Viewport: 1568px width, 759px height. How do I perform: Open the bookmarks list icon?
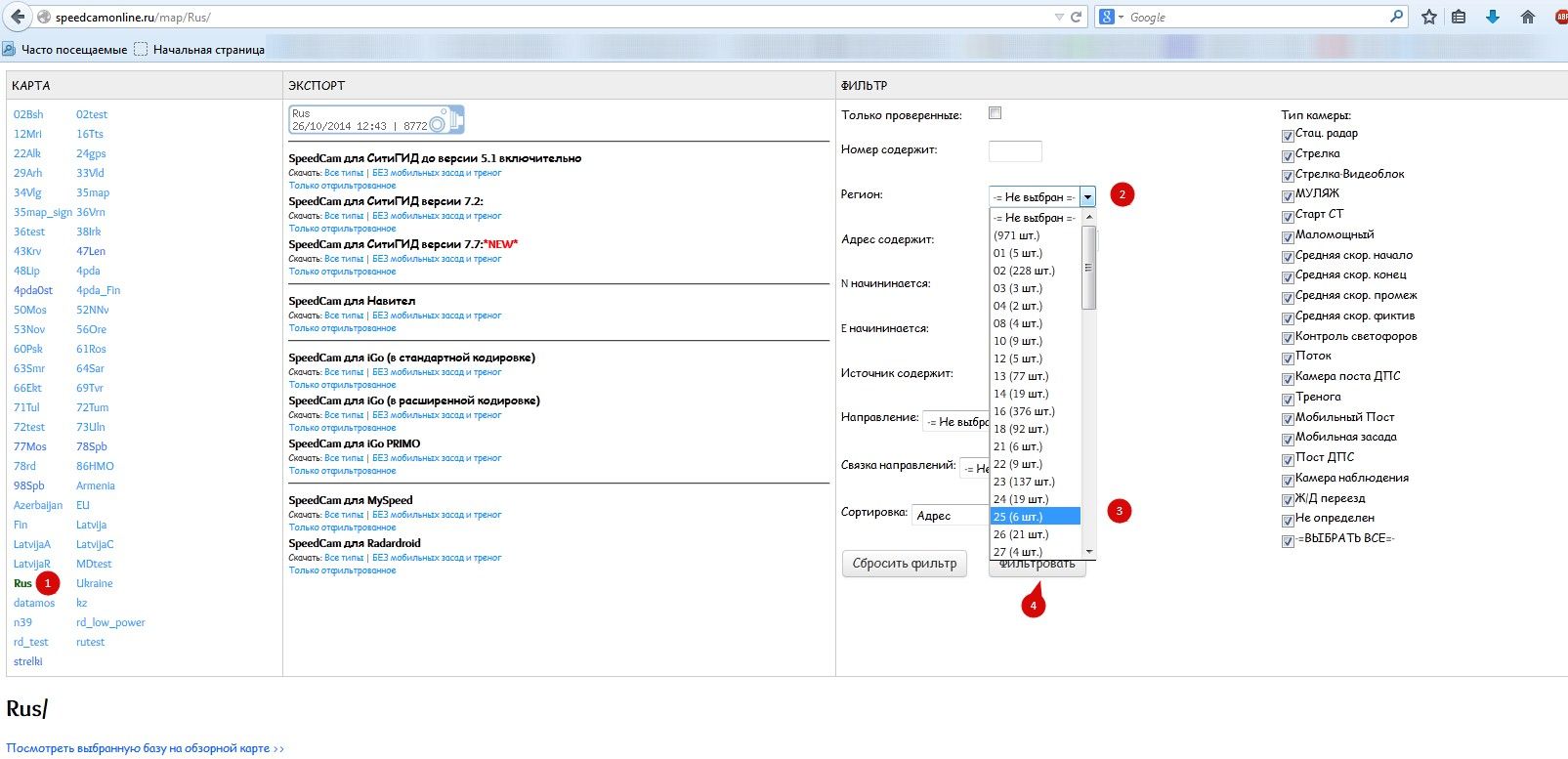(x=1459, y=17)
